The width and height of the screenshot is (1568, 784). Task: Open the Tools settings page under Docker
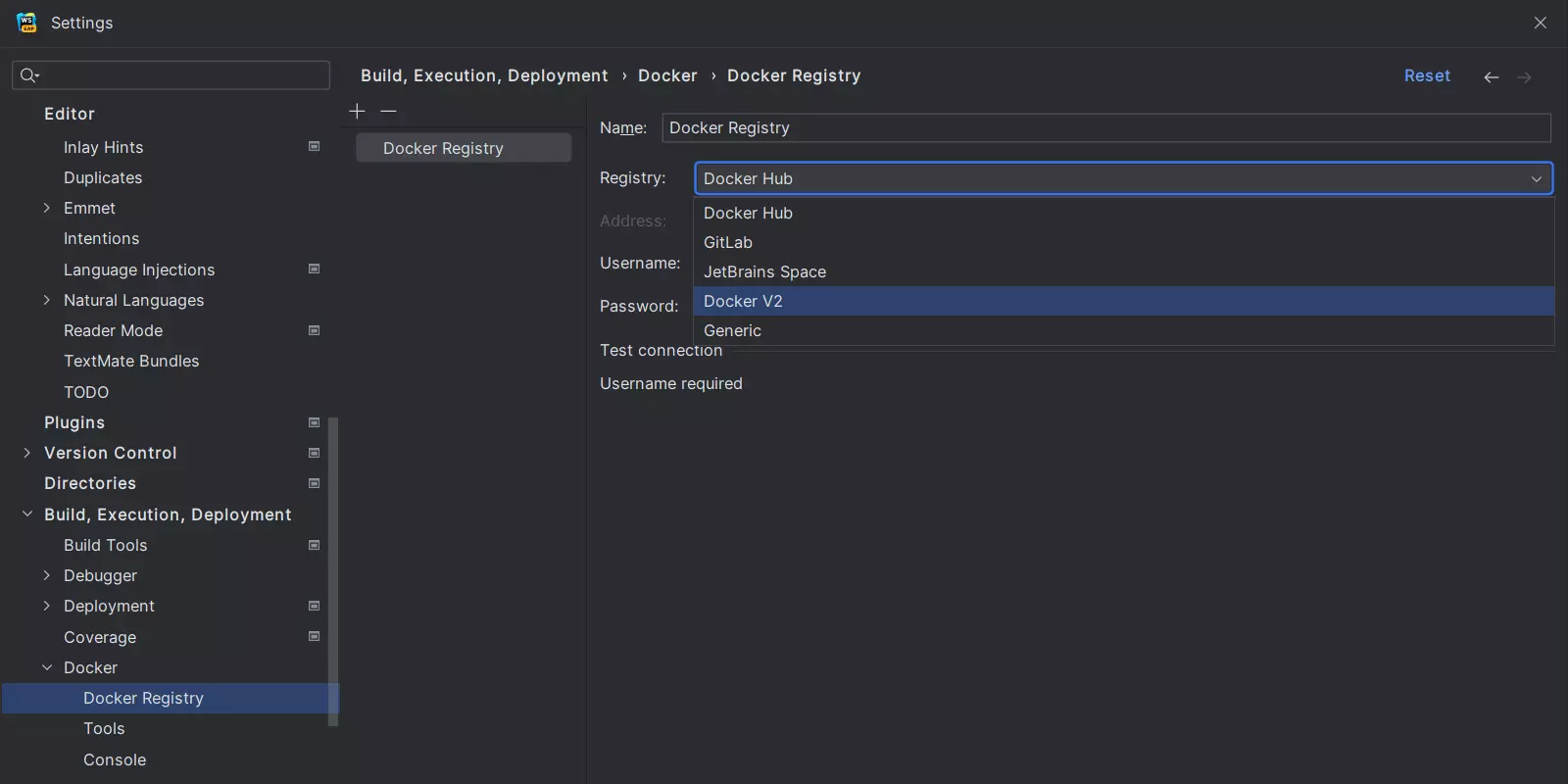(104, 728)
